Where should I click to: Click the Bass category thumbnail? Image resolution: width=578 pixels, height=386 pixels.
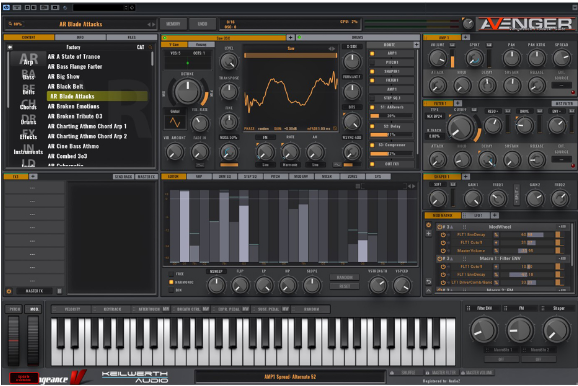coord(29,75)
